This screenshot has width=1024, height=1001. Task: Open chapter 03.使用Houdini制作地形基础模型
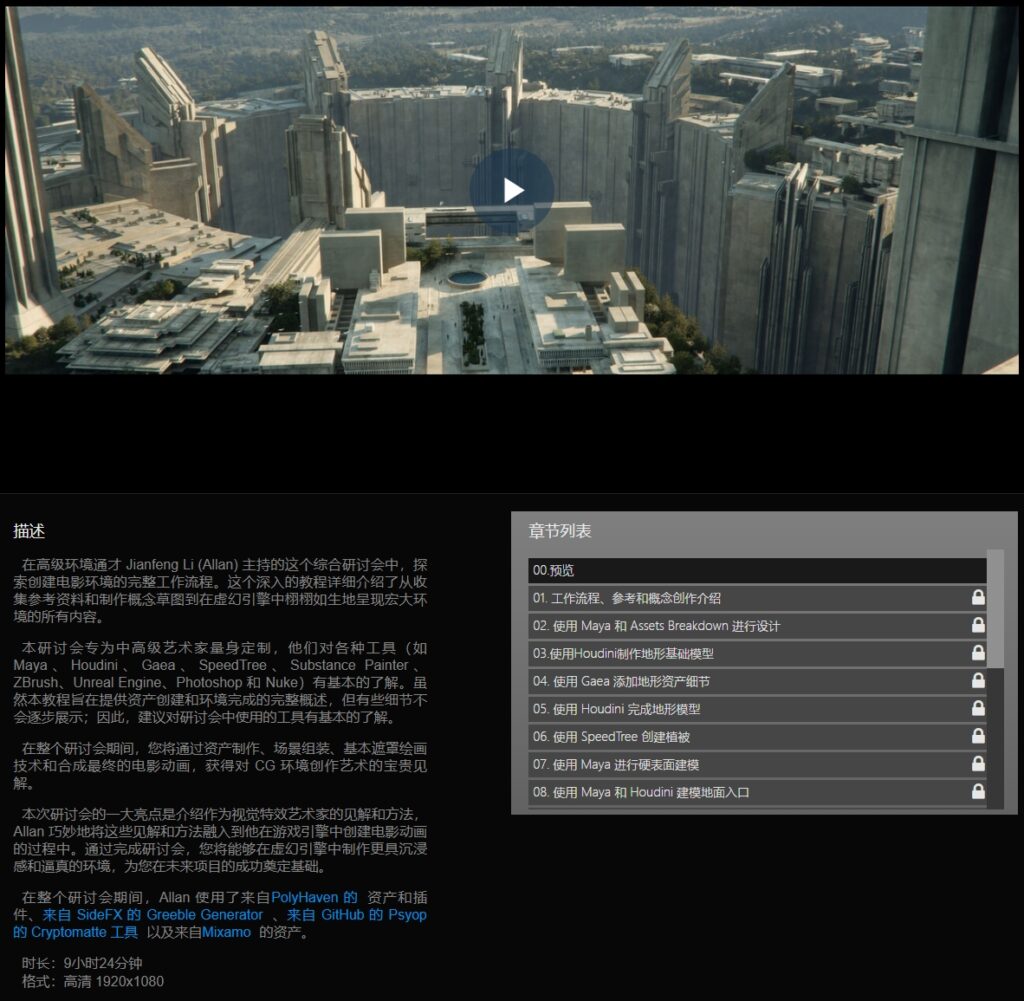coord(757,654)
